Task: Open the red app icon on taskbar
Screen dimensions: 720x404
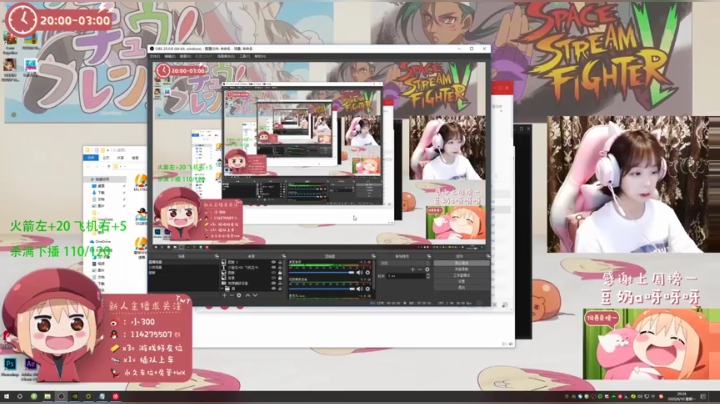Action: click(115, 396)
